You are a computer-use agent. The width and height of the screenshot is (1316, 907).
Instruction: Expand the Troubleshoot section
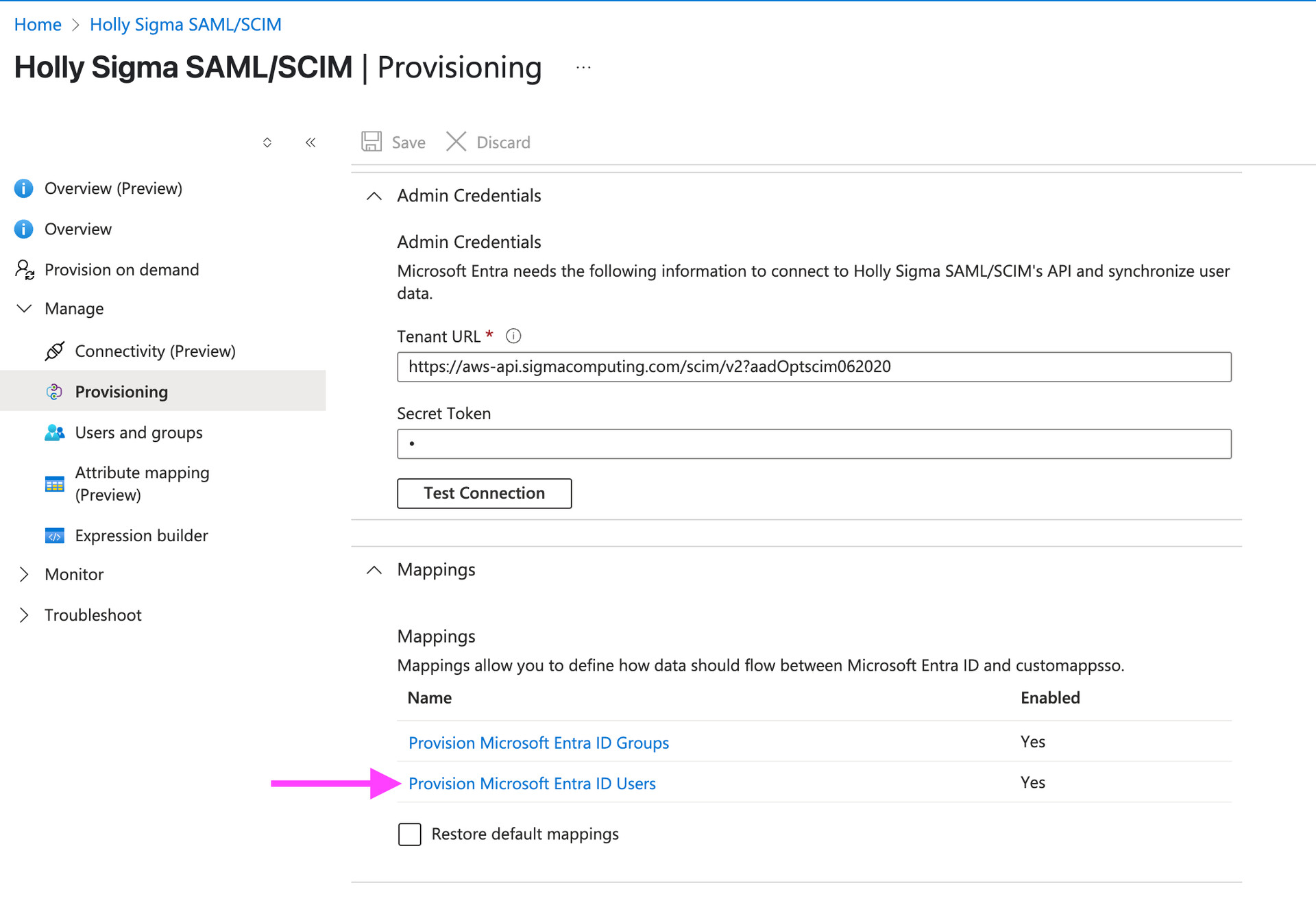click(24, 614)
